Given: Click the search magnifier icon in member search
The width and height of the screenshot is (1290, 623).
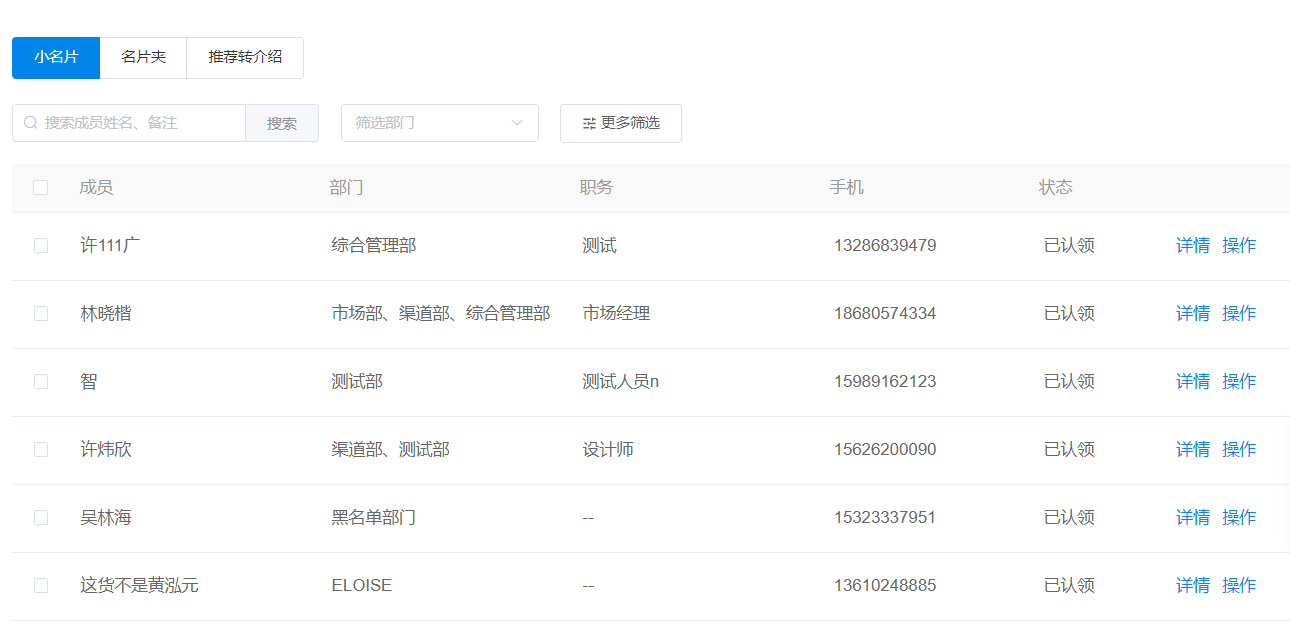Looking at the screenshot, I should click(x=31, y=123).
